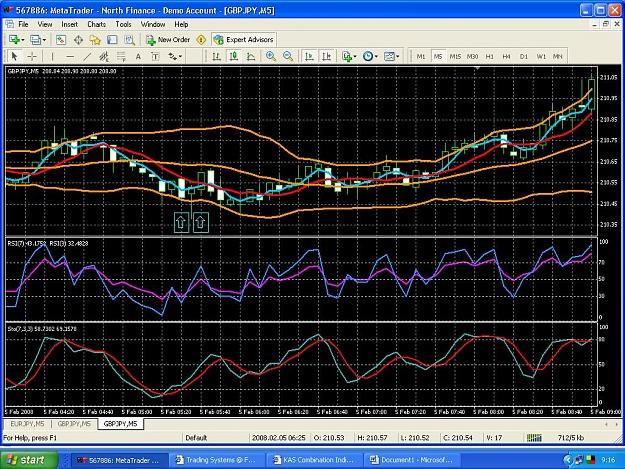Click the connection status bars icon

(534, 438)
